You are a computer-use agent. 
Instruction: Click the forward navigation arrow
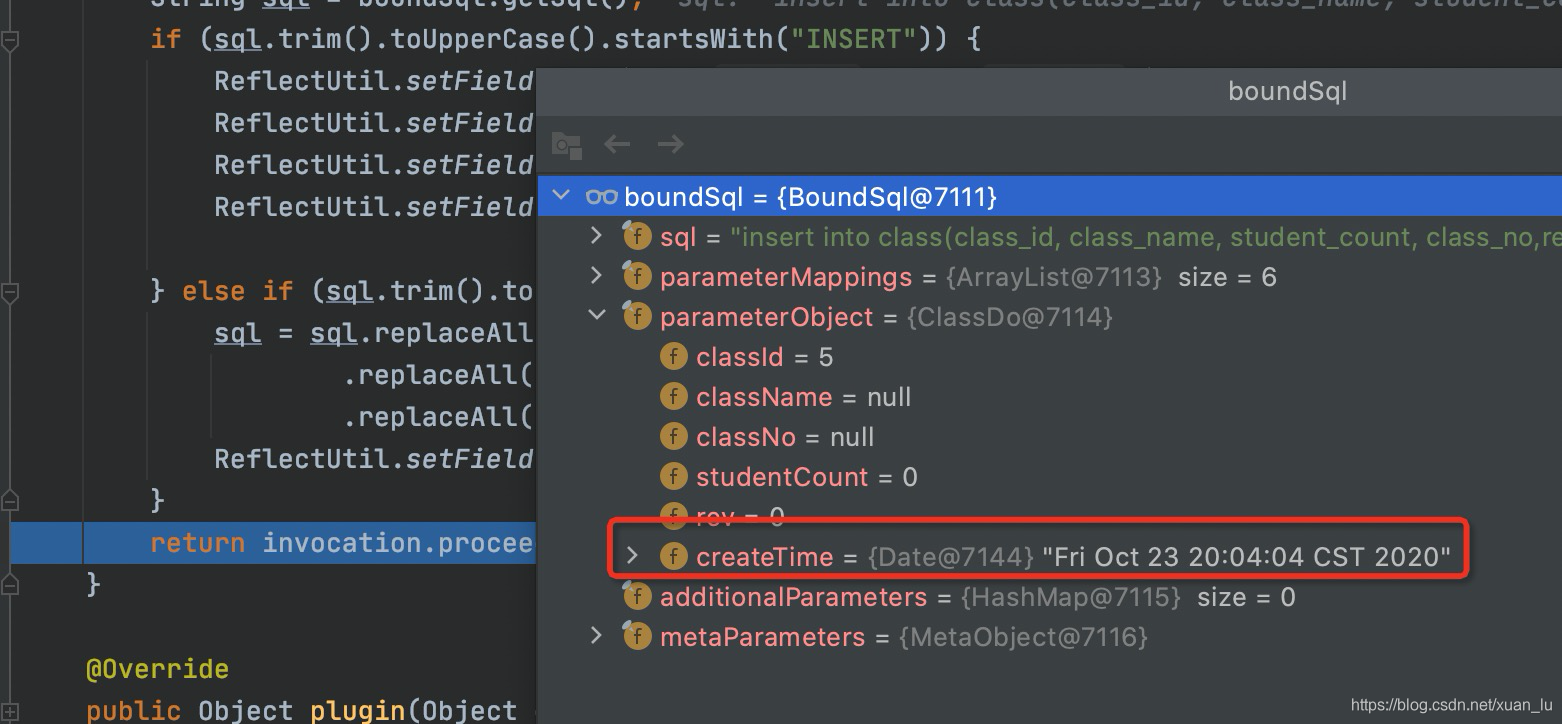tap(670, 144)
